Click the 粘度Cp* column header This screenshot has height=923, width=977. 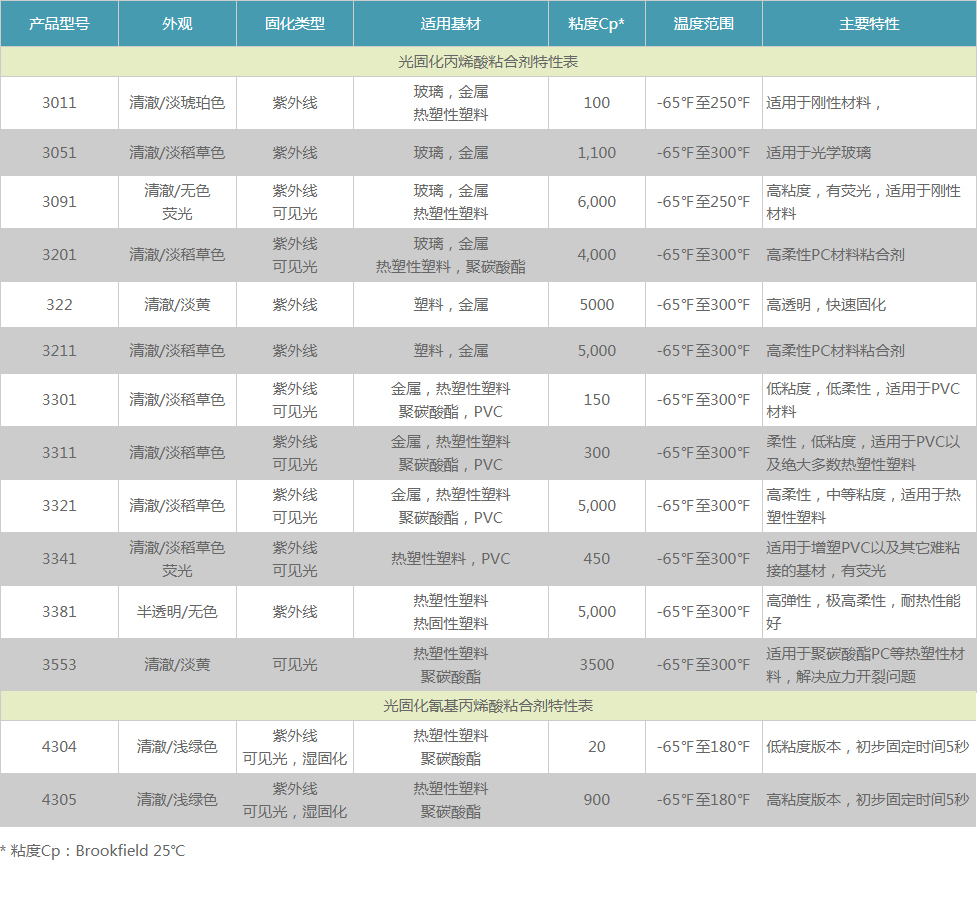pos(597,23)
